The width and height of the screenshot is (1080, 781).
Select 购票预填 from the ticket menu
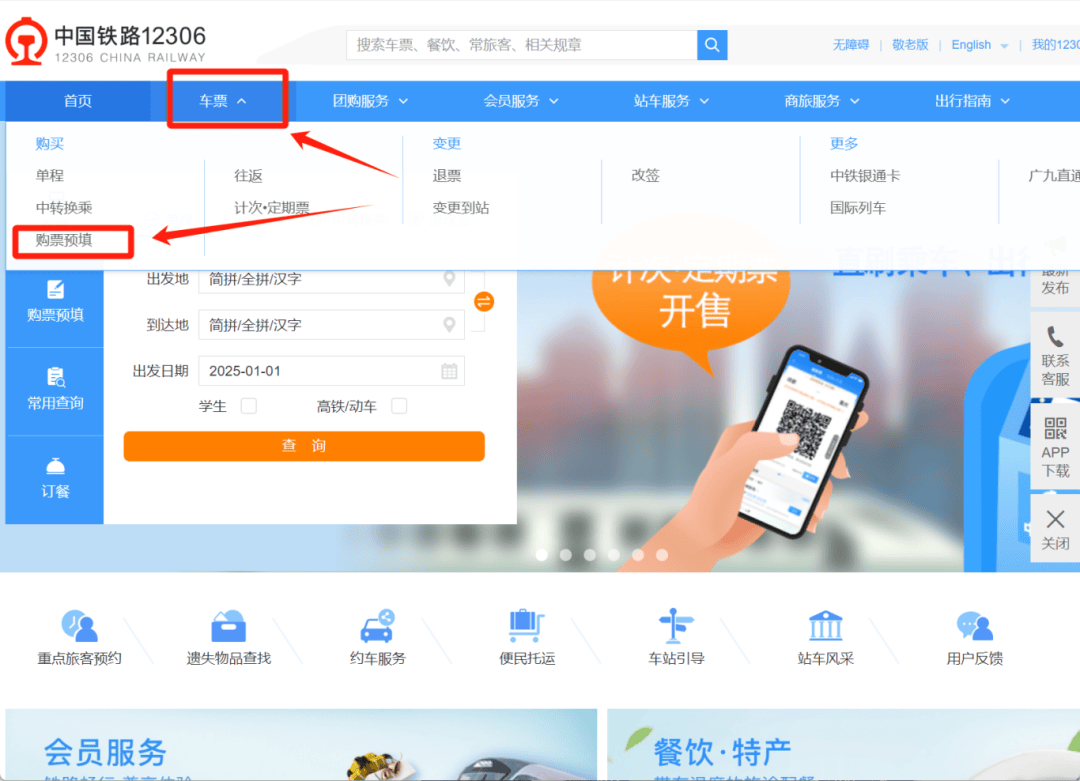click(x=64, y=240)
